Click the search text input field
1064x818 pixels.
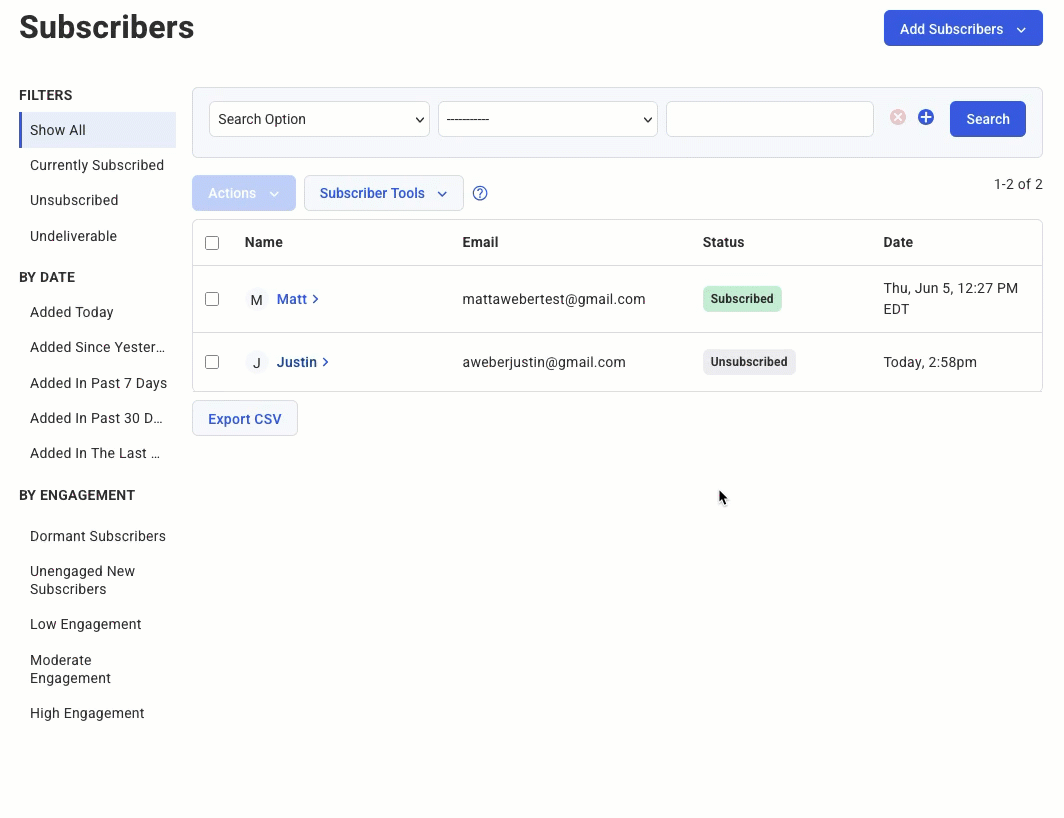tap(769, 119)
